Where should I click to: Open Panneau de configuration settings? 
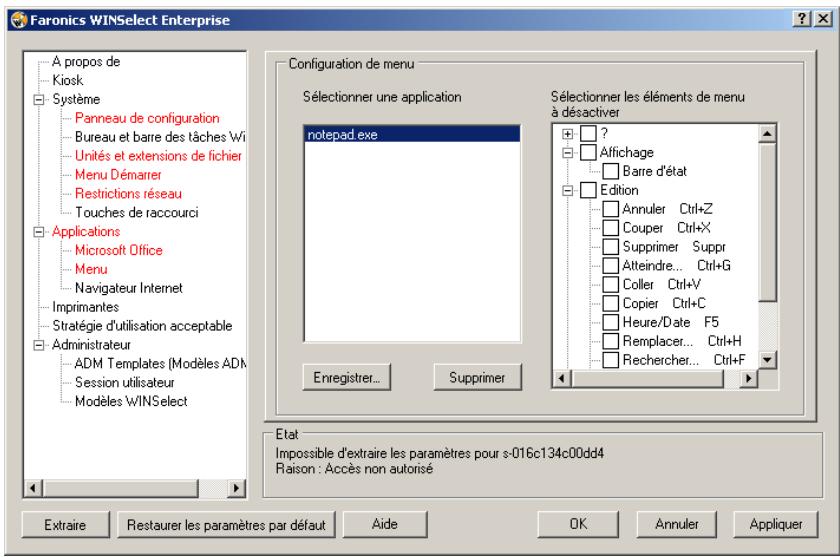click(x=147, y=118)
